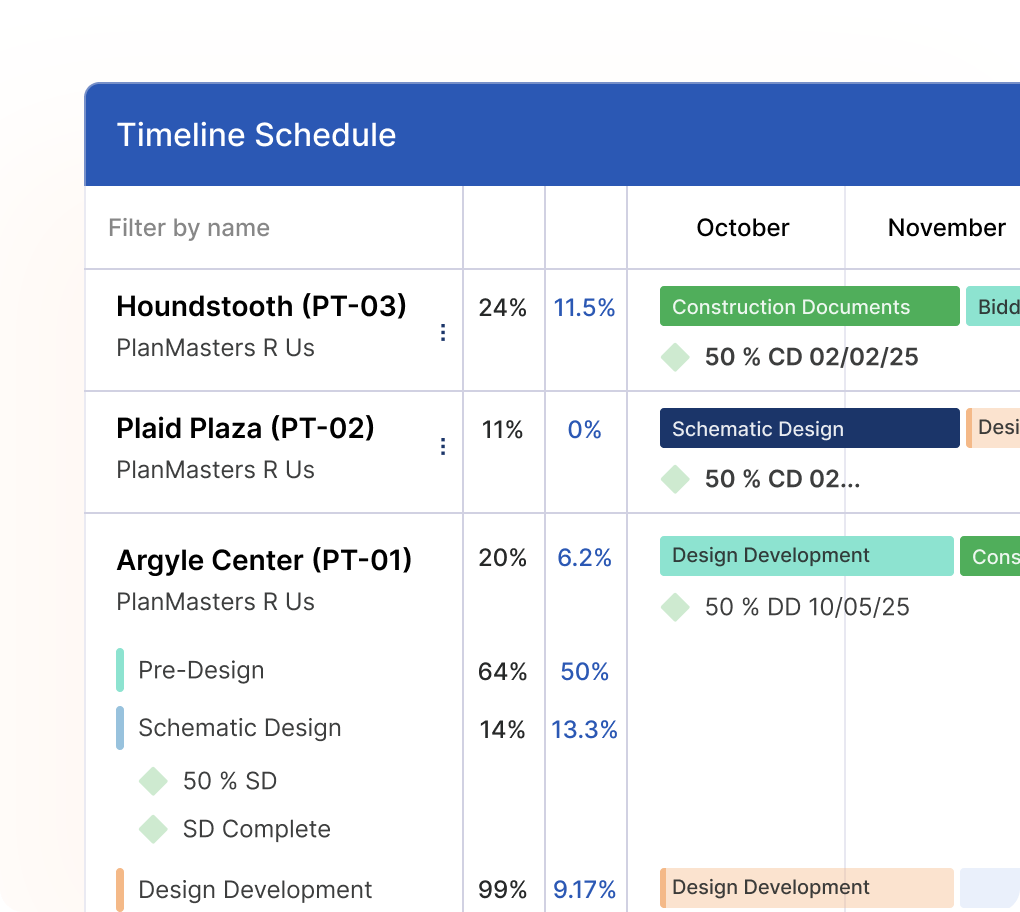Click the Construction Documents progress bar

(x=809, y=306)
